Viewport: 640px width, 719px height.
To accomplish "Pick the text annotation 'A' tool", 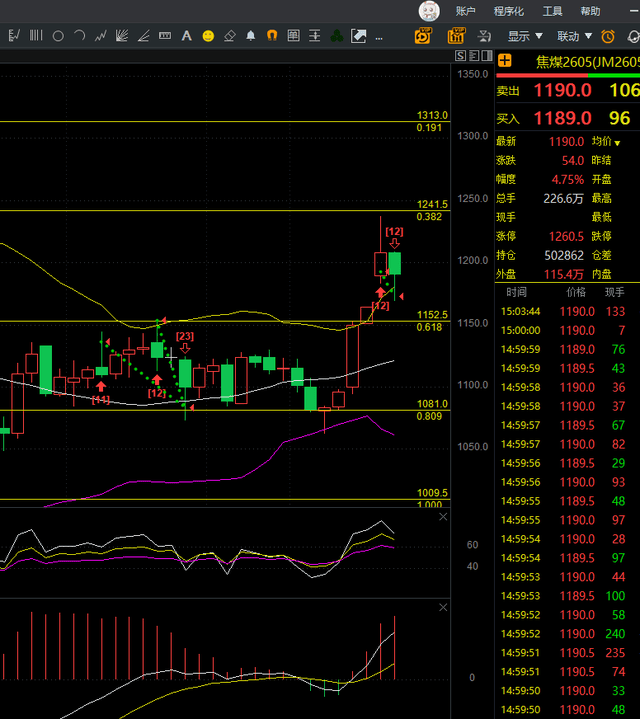I will tap(186, 36).
